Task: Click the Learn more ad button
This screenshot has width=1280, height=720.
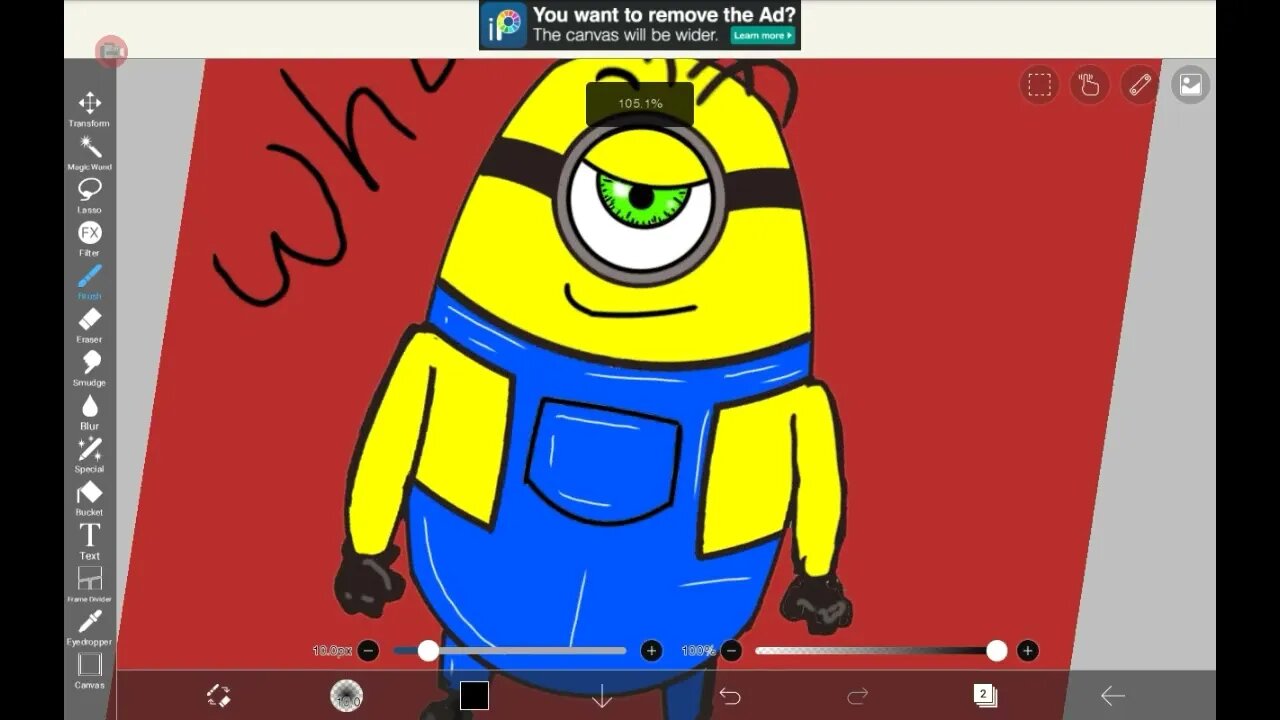Action: tap(762, 35)
